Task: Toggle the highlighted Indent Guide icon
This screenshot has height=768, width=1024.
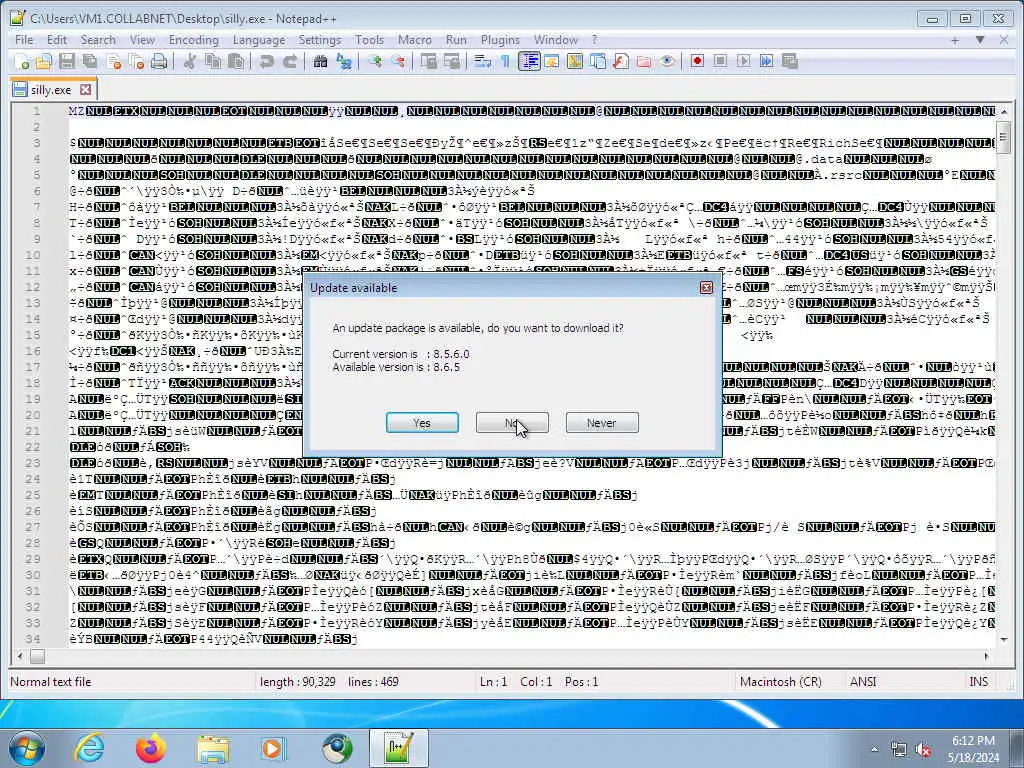Action: pos(529,61)
